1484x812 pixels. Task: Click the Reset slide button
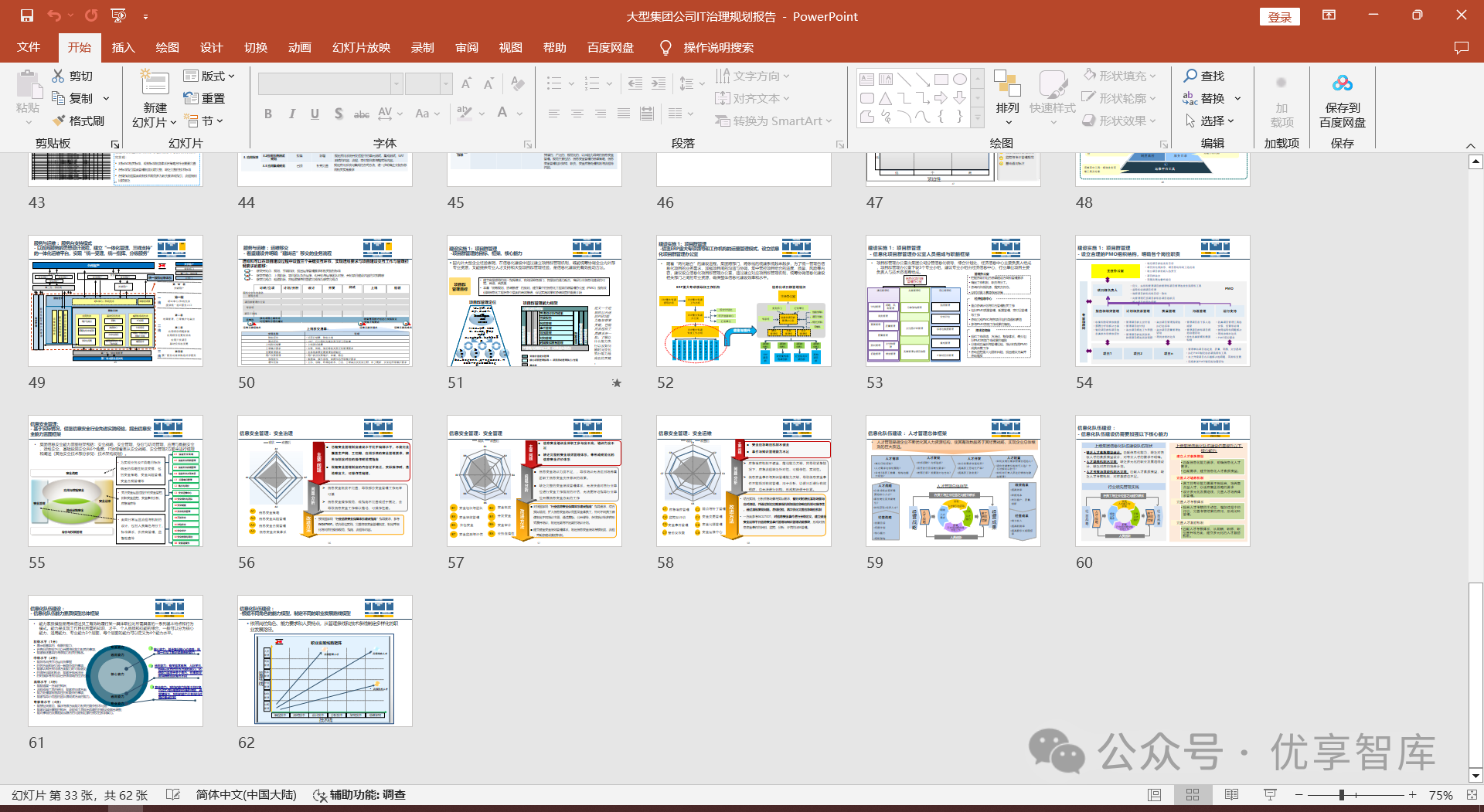(x=205, y=98)
